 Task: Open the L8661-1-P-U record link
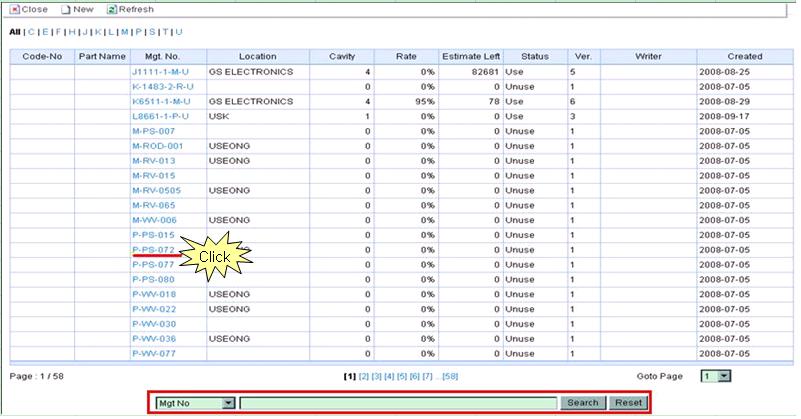pyautogui.click(x=159, y=117)
